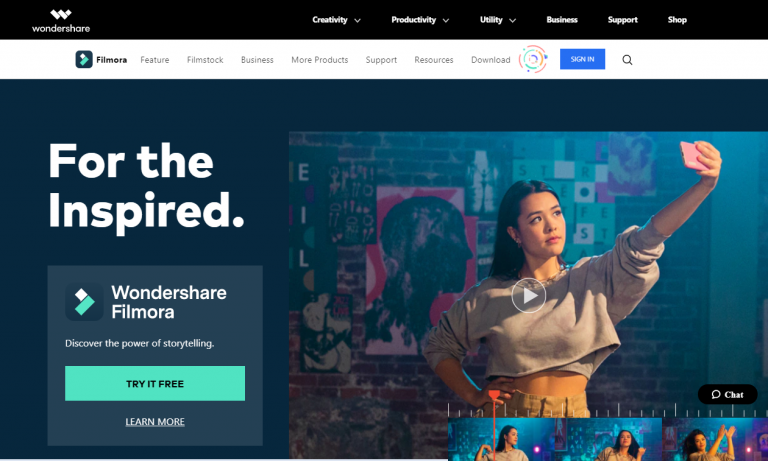Click the colorful circular promo icon

click(x=533, y=59)
